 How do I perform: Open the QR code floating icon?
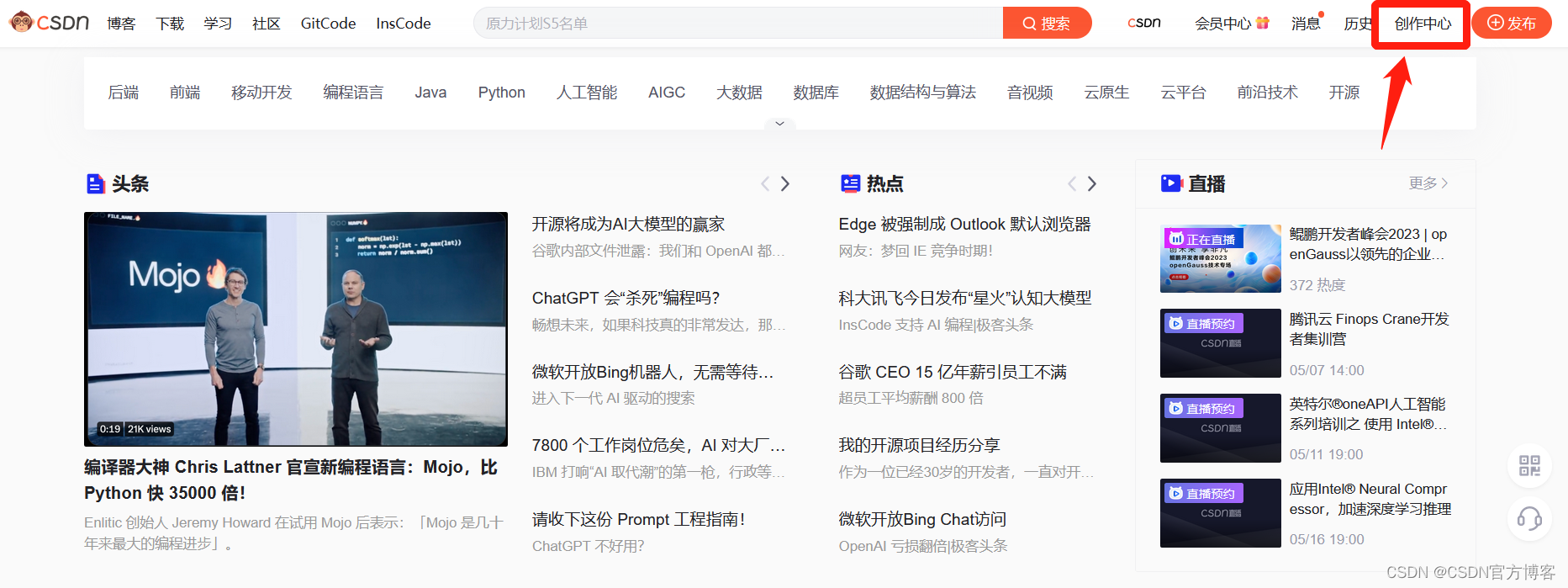click(1529, 466)
